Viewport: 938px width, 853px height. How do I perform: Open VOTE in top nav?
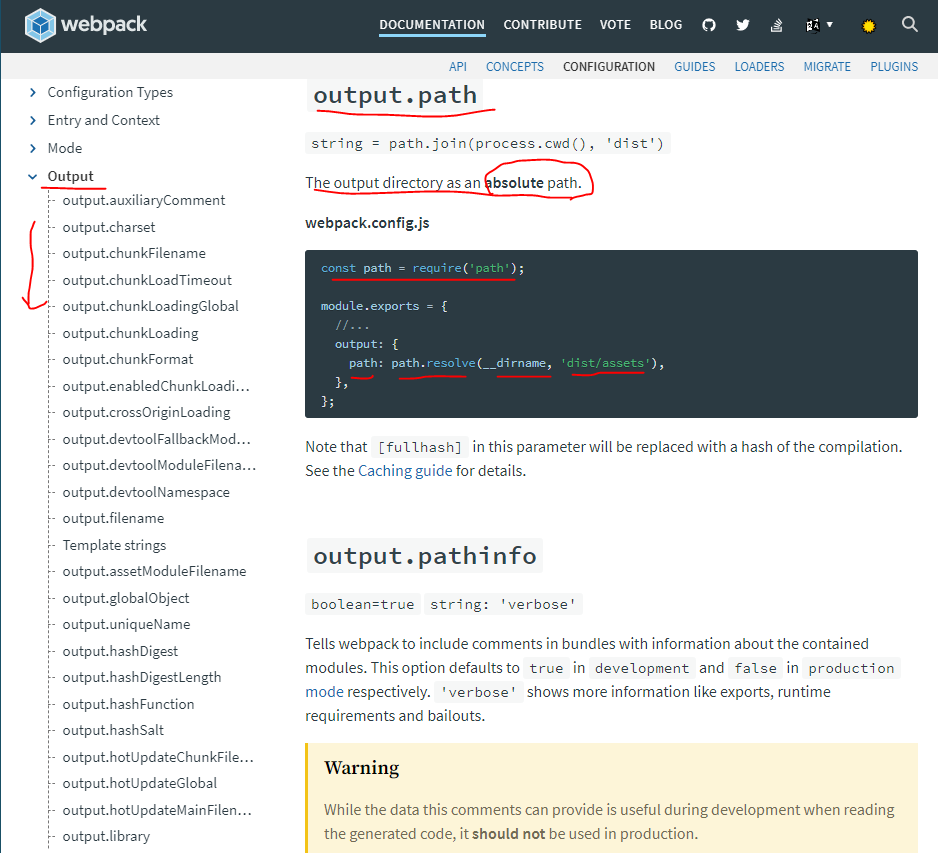click(x=615, y=25)
